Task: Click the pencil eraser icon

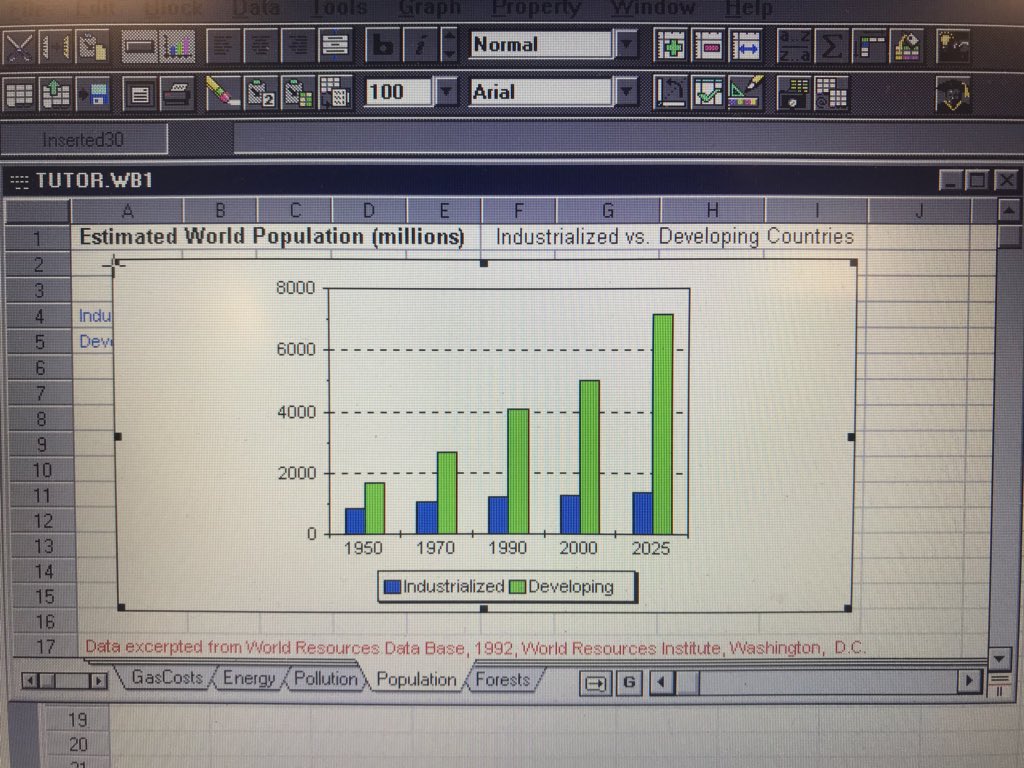Action: (x=222, y=93)
